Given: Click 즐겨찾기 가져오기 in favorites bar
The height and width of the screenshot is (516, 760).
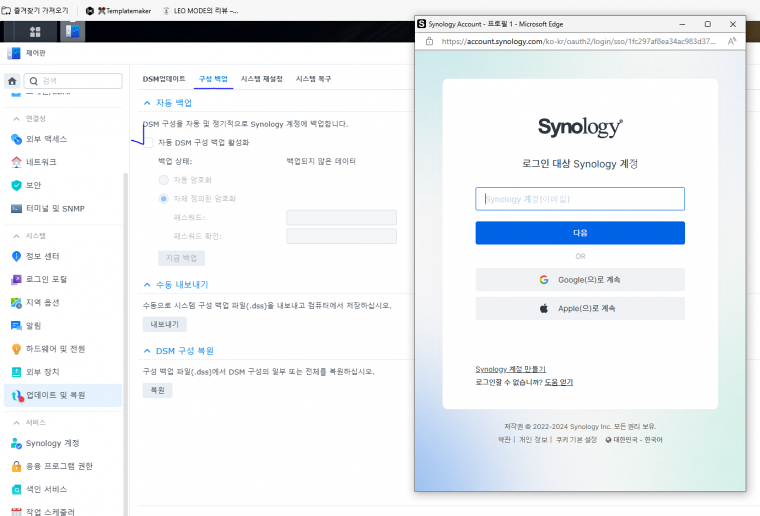Looking at the screenshot, I should (x=35, y=11).
